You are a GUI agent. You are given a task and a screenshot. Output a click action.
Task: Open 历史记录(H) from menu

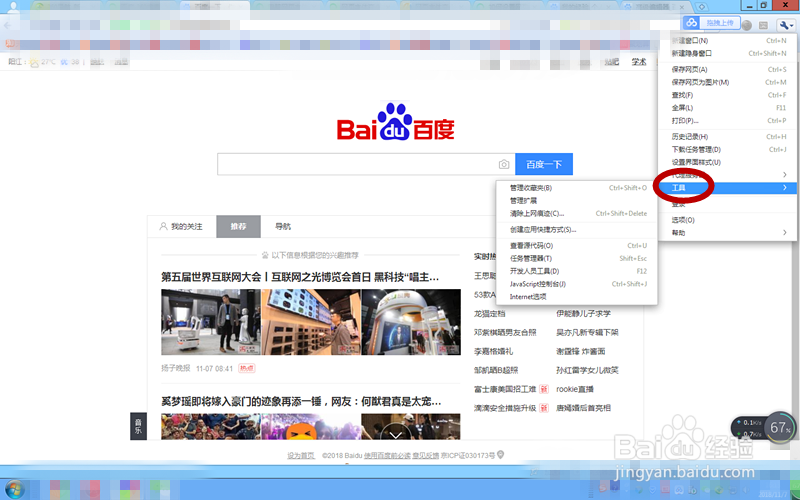pos(729,137)
